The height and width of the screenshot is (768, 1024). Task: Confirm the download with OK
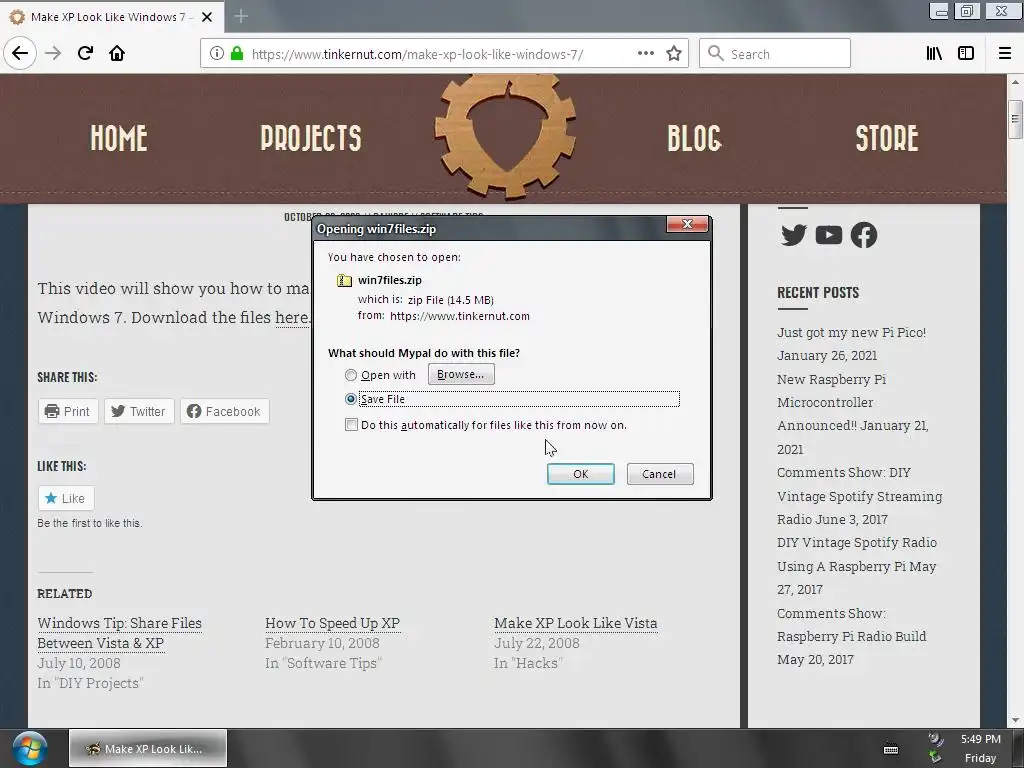click(581, 474)
